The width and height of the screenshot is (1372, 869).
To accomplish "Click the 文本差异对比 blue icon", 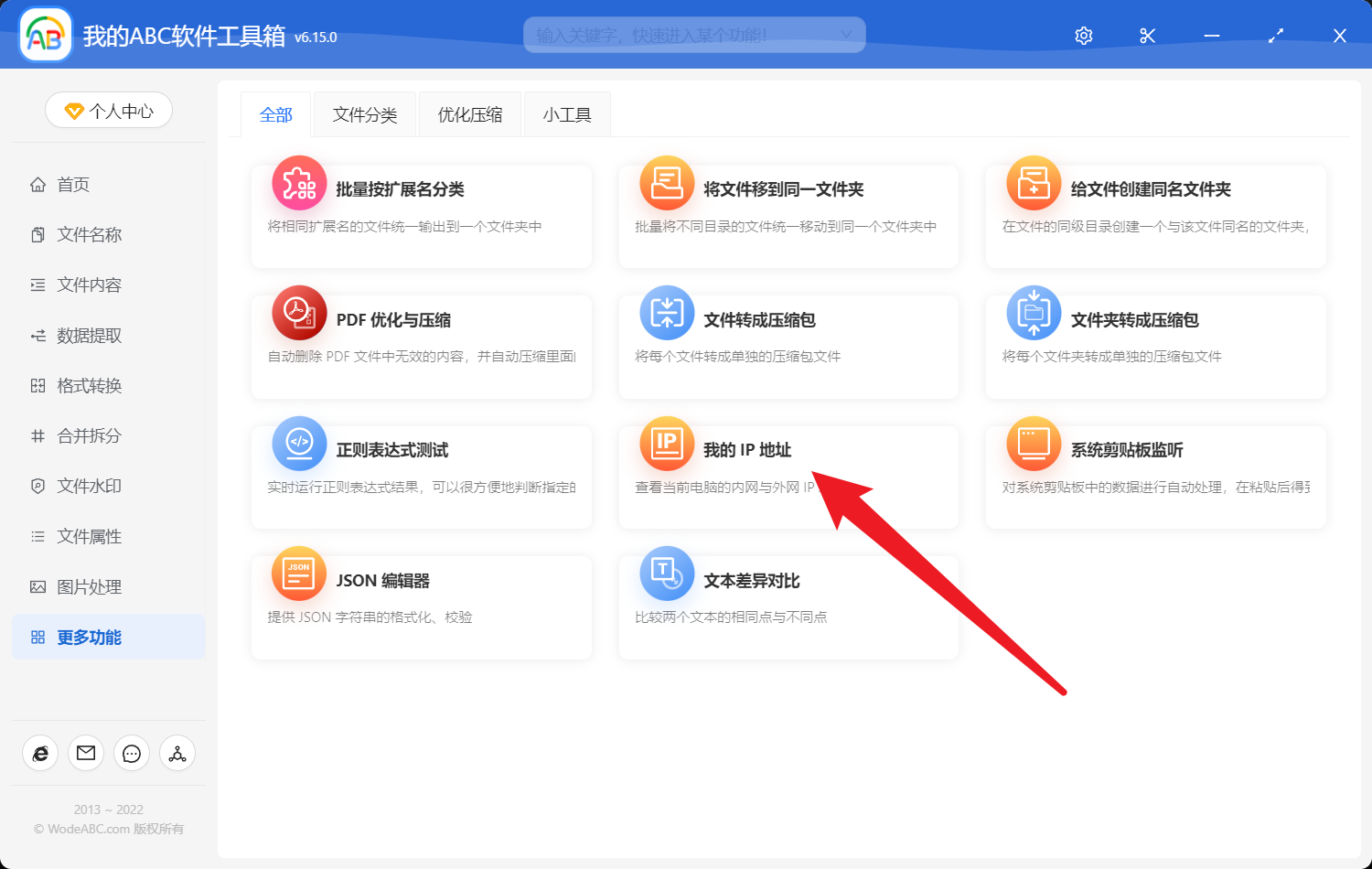I will (x=667, y=574).
